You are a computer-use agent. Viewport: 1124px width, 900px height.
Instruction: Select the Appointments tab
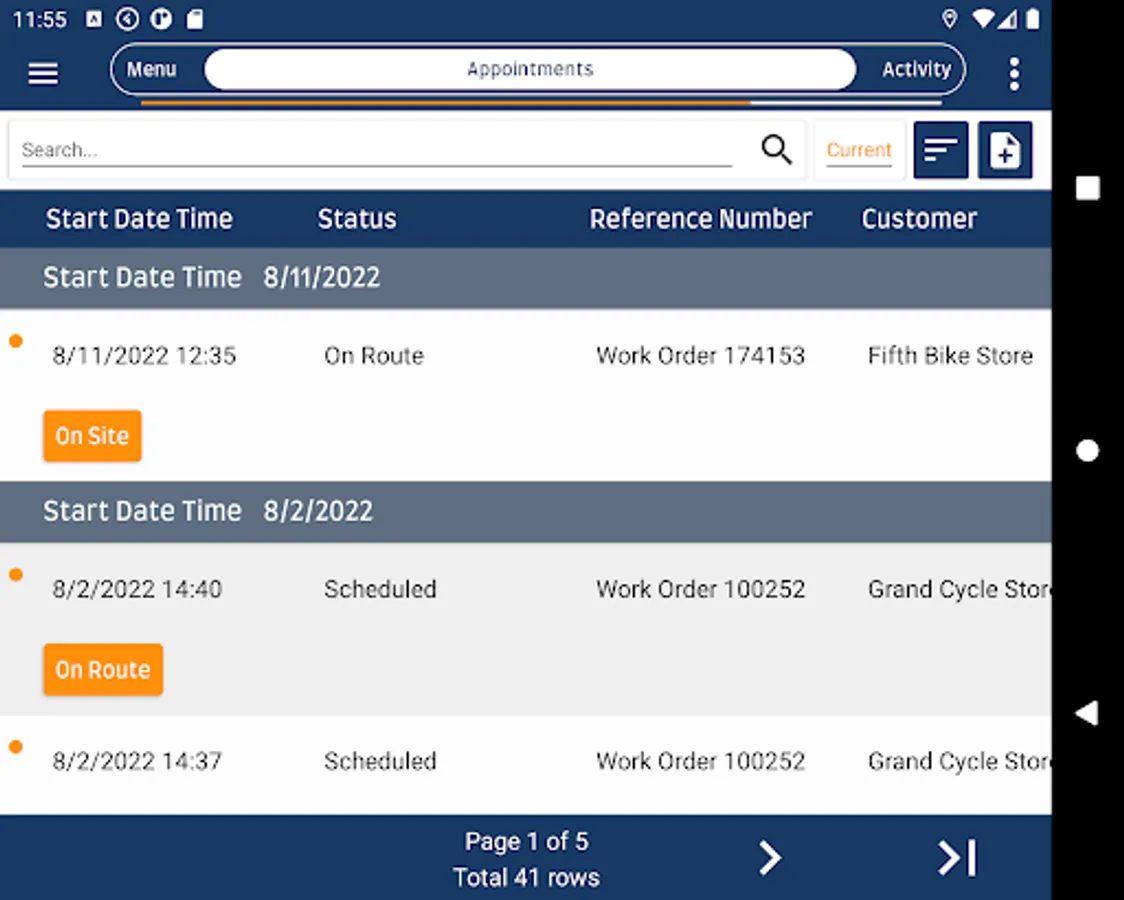(530, 69)
